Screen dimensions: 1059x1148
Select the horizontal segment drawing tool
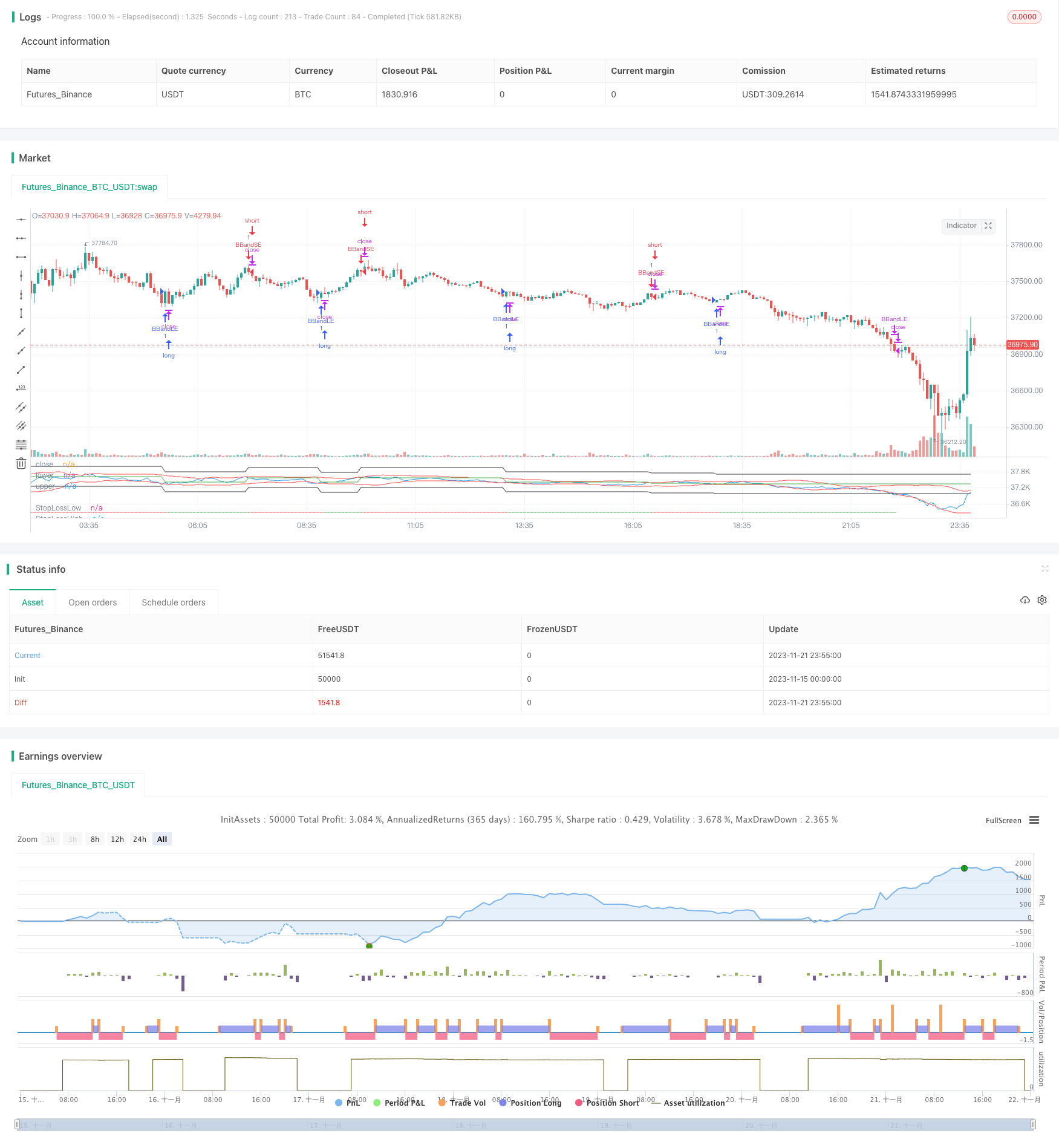coord(21,257)
